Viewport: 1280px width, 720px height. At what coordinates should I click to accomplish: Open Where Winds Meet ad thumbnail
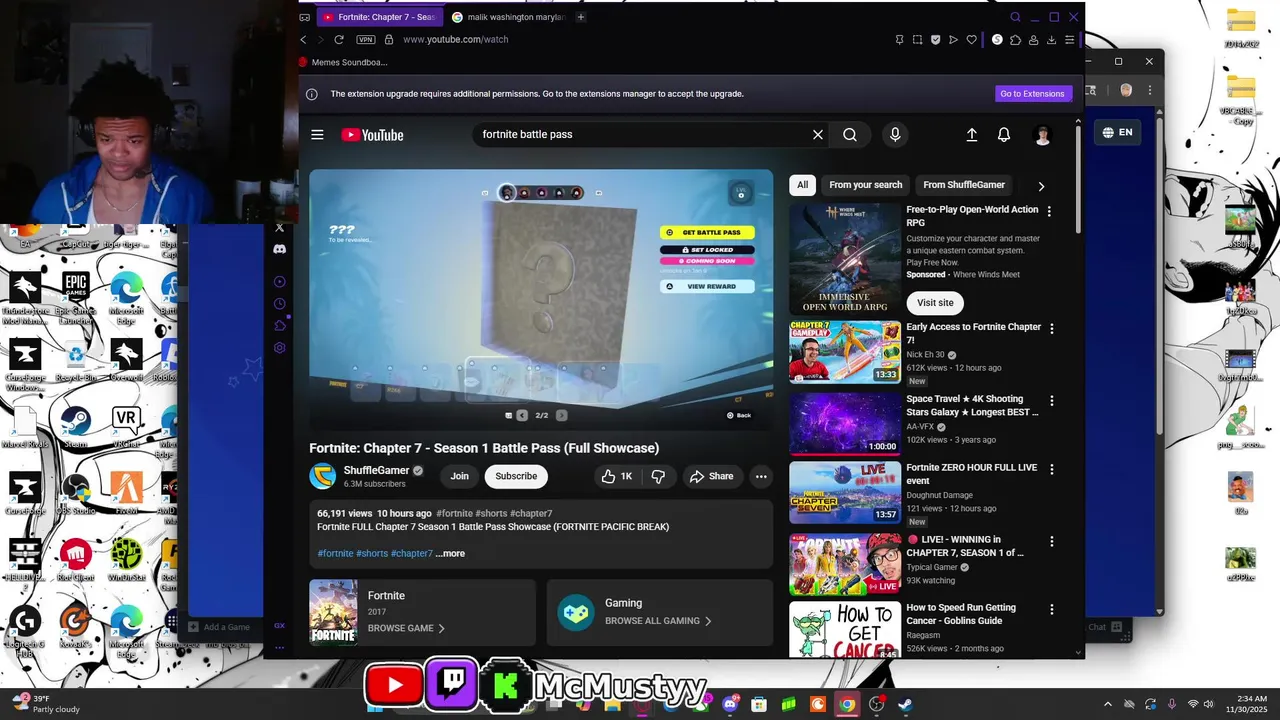[x=845, y=259]
